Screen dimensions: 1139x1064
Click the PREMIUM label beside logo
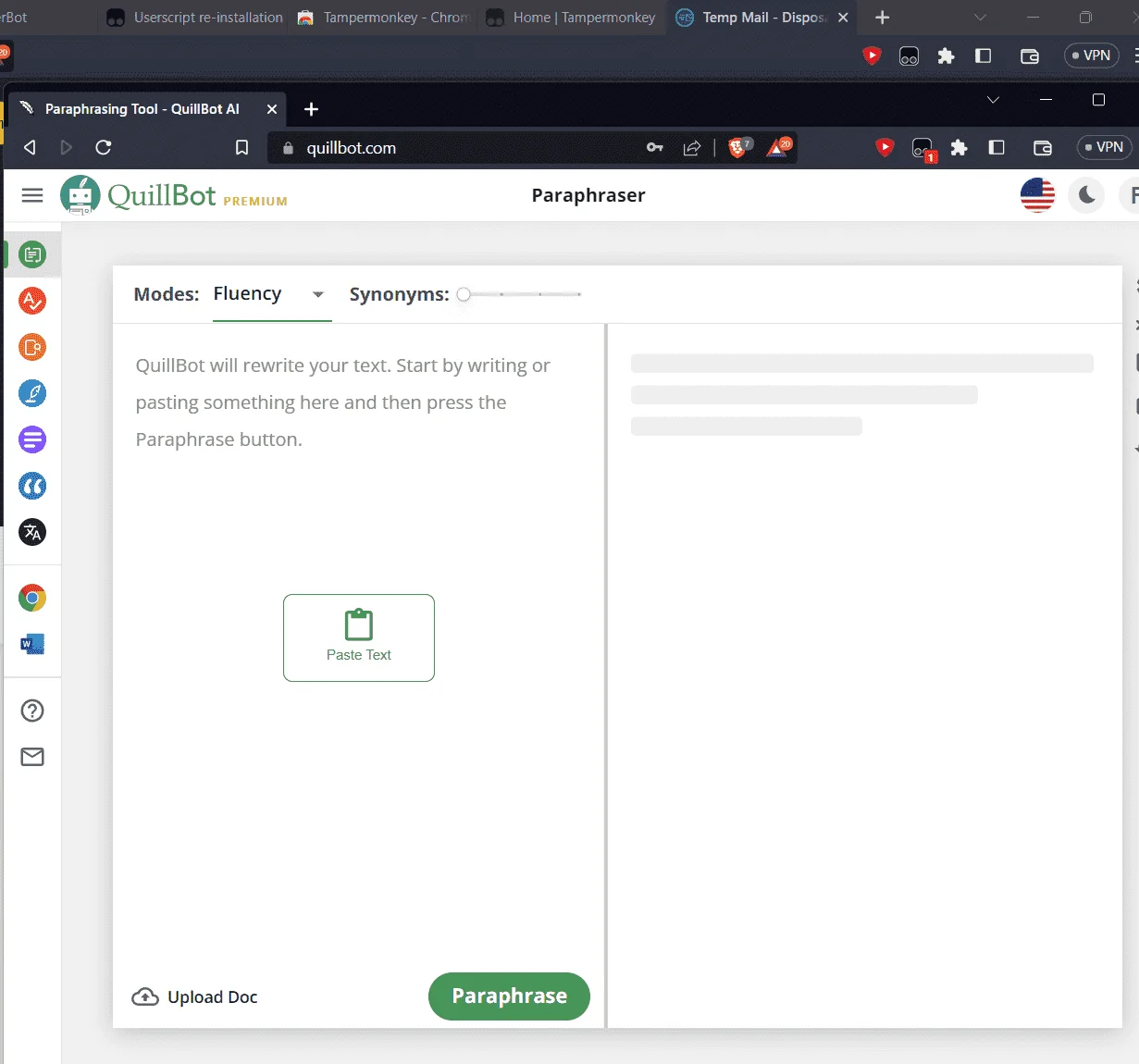pos(255,202)
